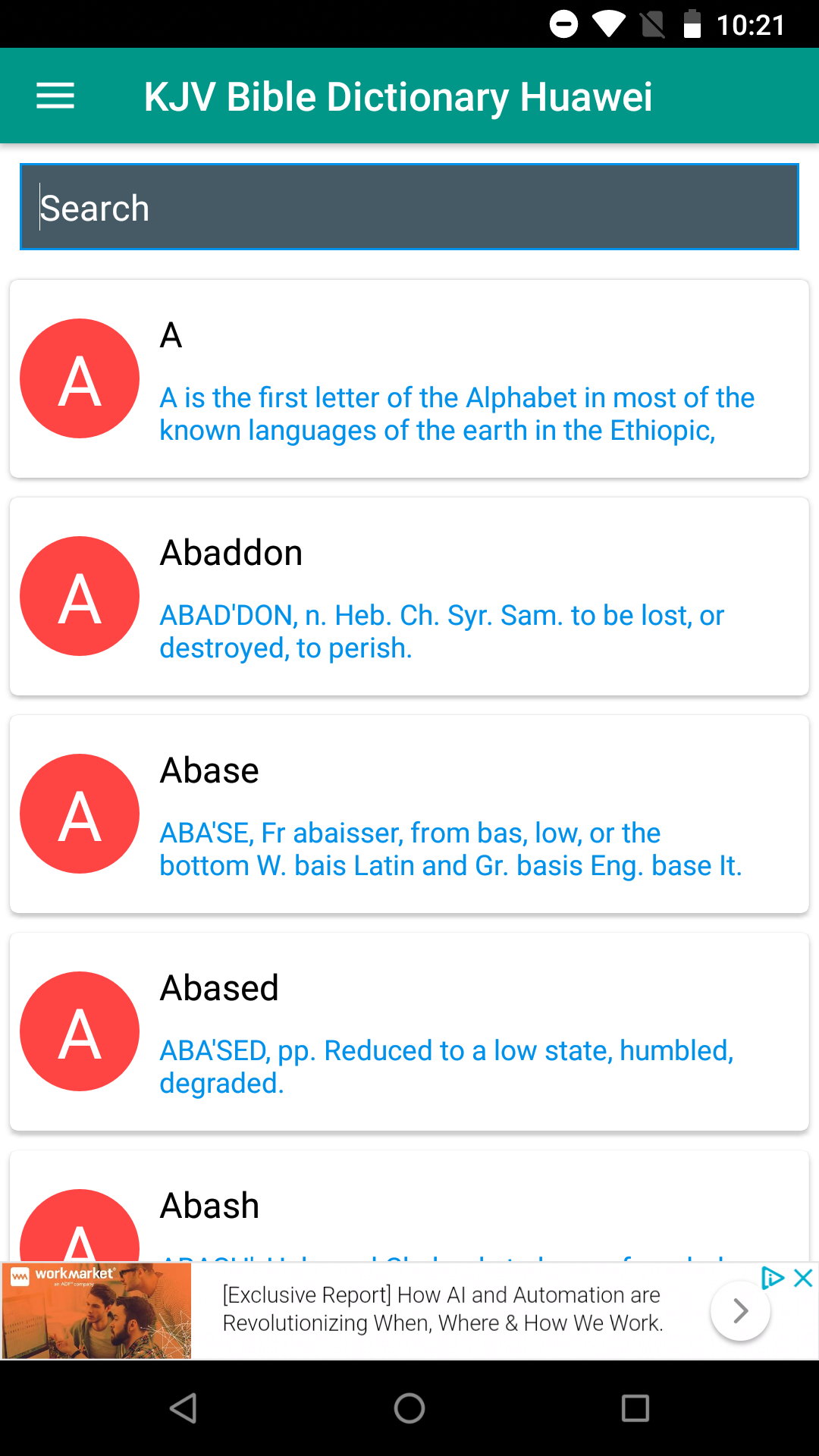Image resolution: width=819 pixels, height=1456 pixels.
Task: Open the Abaddon dictionary entry title
Action: click(231, 553)
